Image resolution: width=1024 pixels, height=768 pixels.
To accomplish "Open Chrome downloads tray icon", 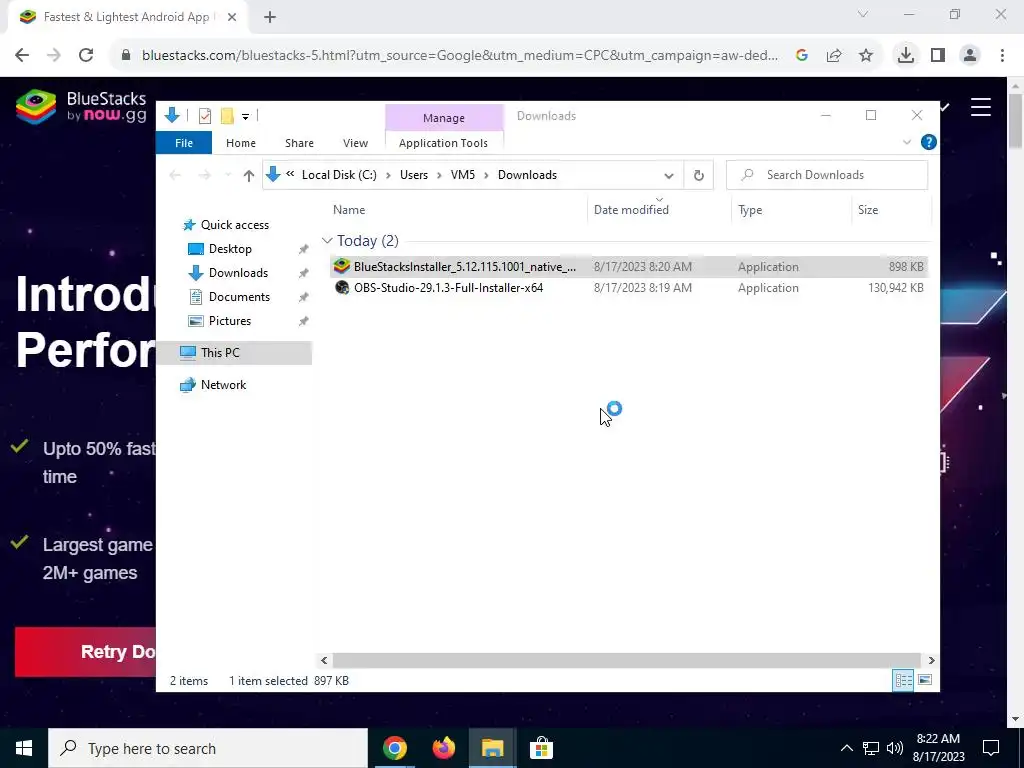I will tap(906, 56).
